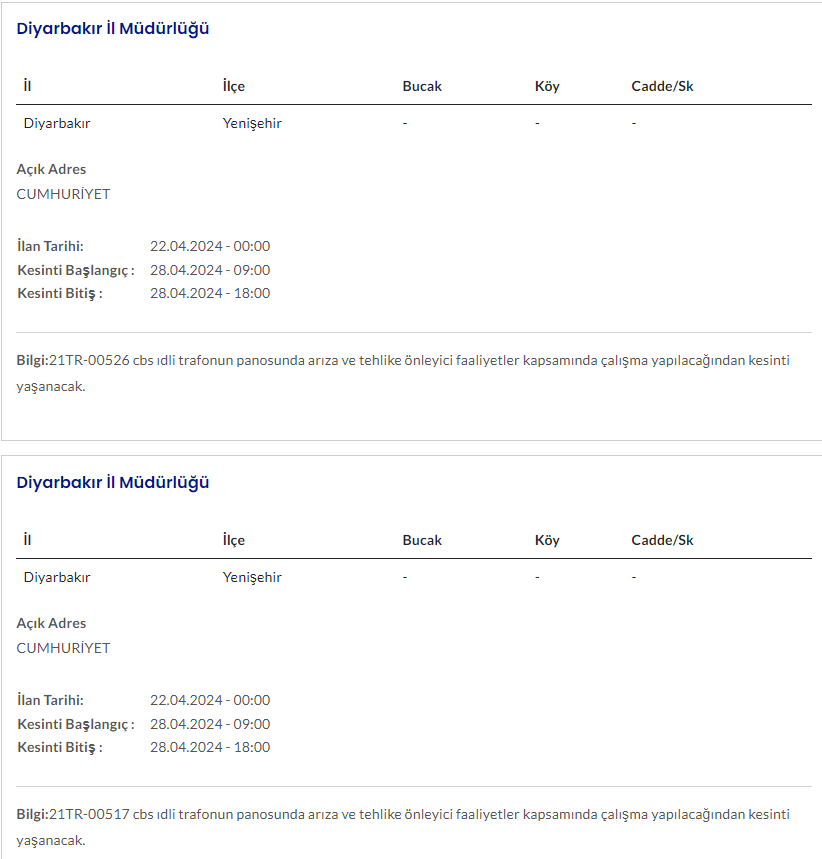Click the second Diyarbakır İl Müdürlüğü heading
The height and width of the screenshot is (859, 822).
(113, 482)
